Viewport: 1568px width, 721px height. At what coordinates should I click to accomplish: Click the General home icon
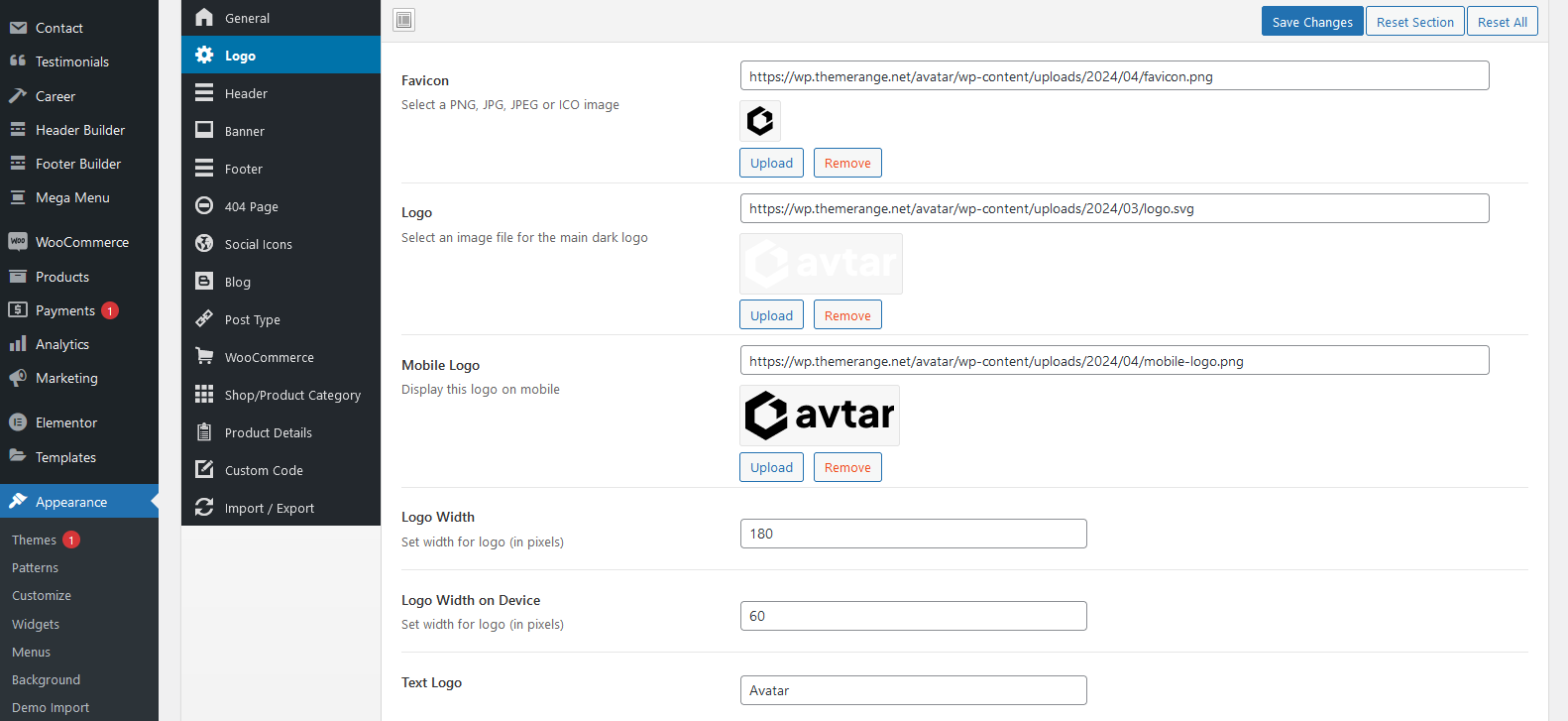coord(204,18)
